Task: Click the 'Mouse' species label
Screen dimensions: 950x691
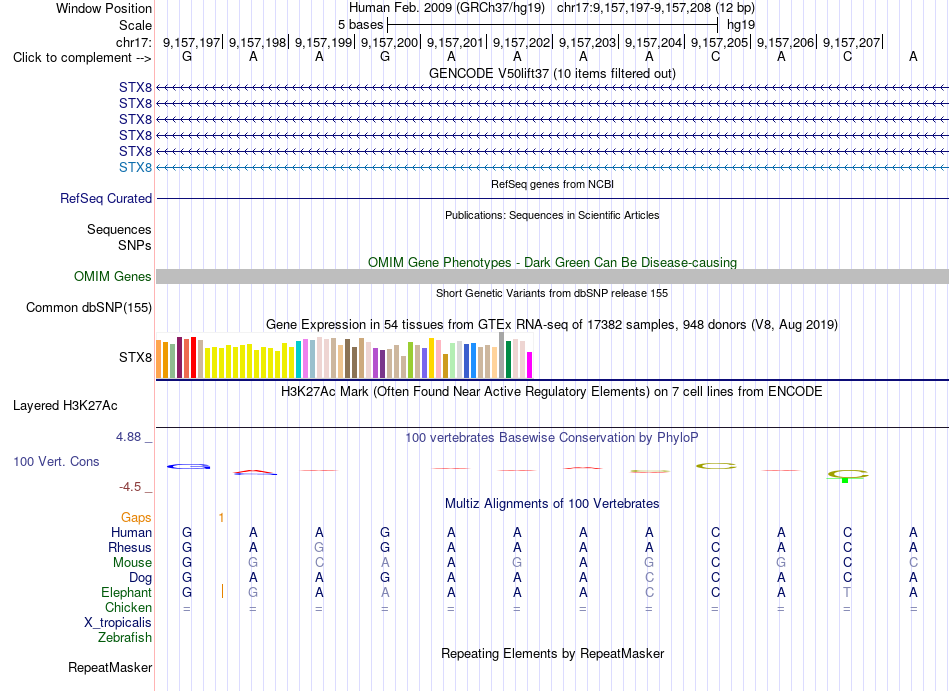Action: [x=132, y=563]
